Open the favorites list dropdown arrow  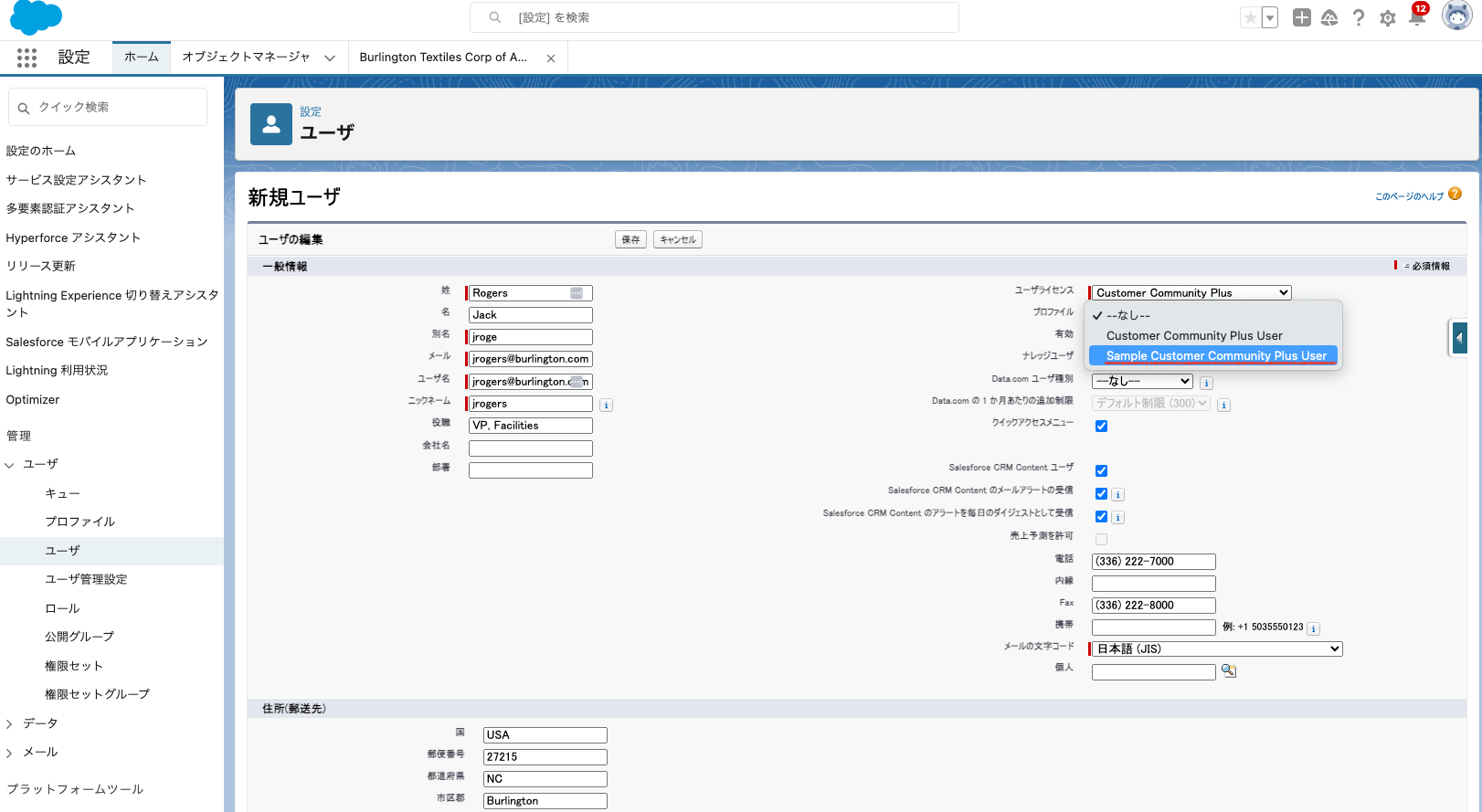click(x=1270, y=17)
